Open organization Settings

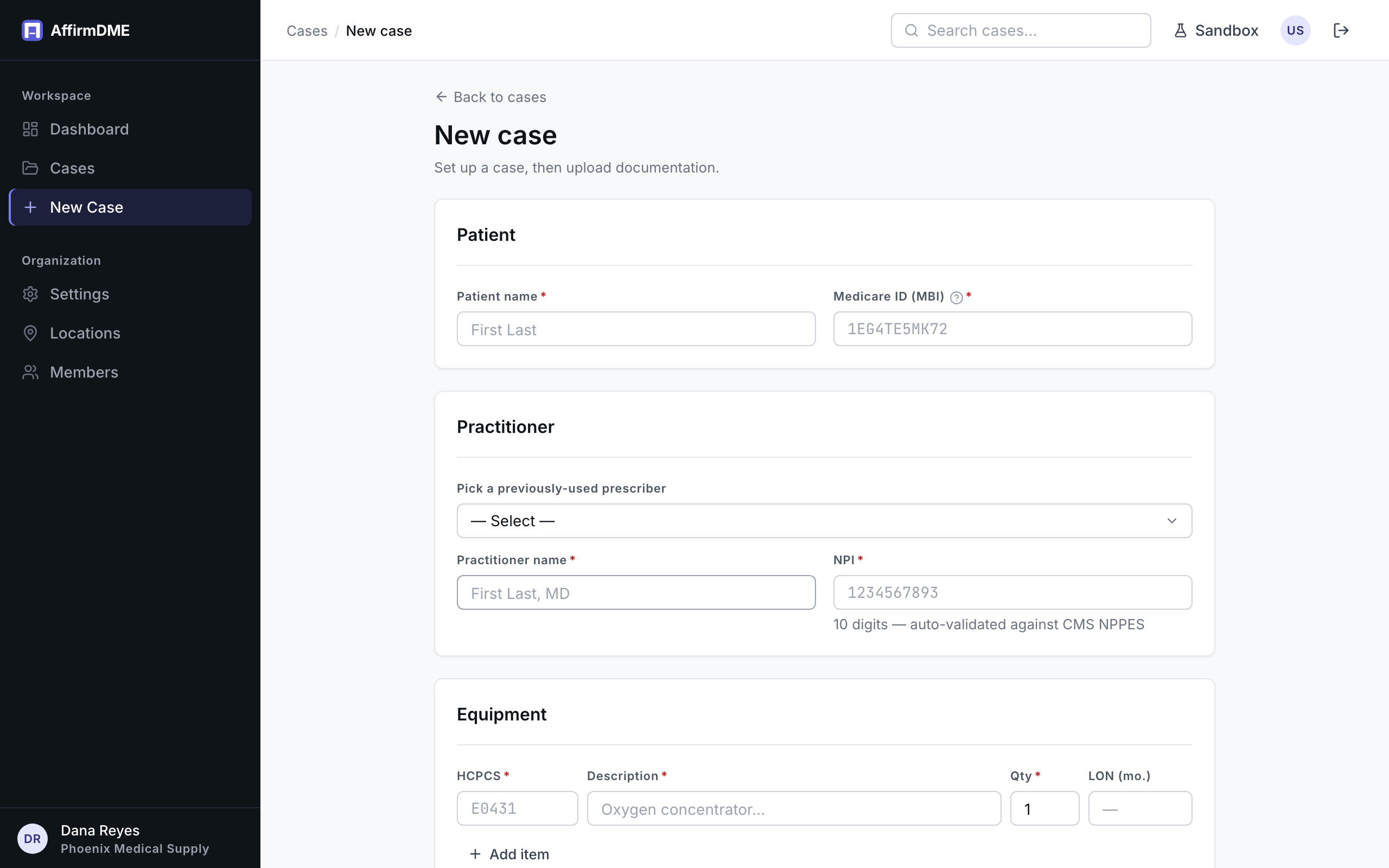130,294
